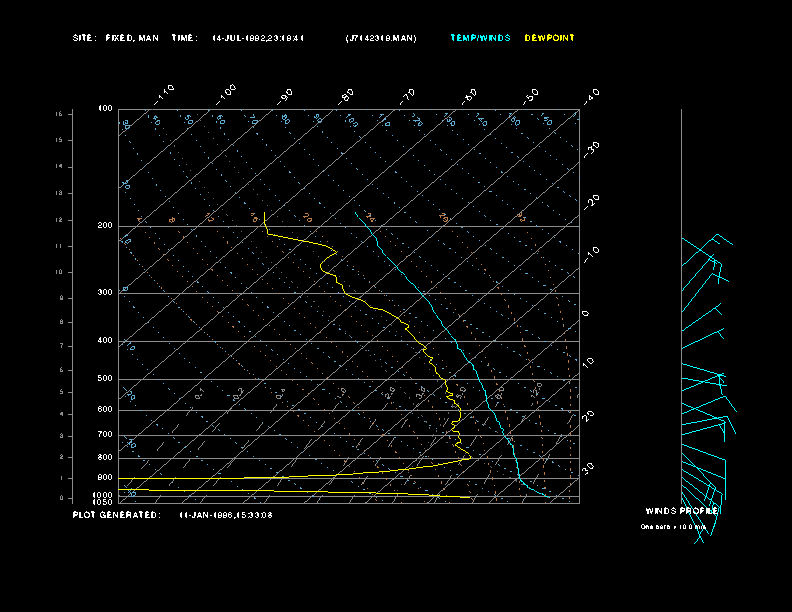Click the 6 km tick on height scale
The image size is (792, 612).
tap(62, 370)
